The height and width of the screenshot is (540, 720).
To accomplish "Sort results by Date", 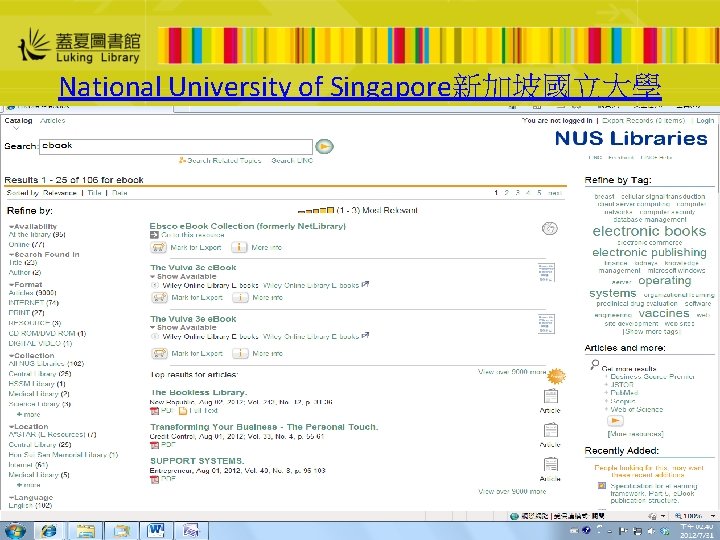I will pos(119,193).
